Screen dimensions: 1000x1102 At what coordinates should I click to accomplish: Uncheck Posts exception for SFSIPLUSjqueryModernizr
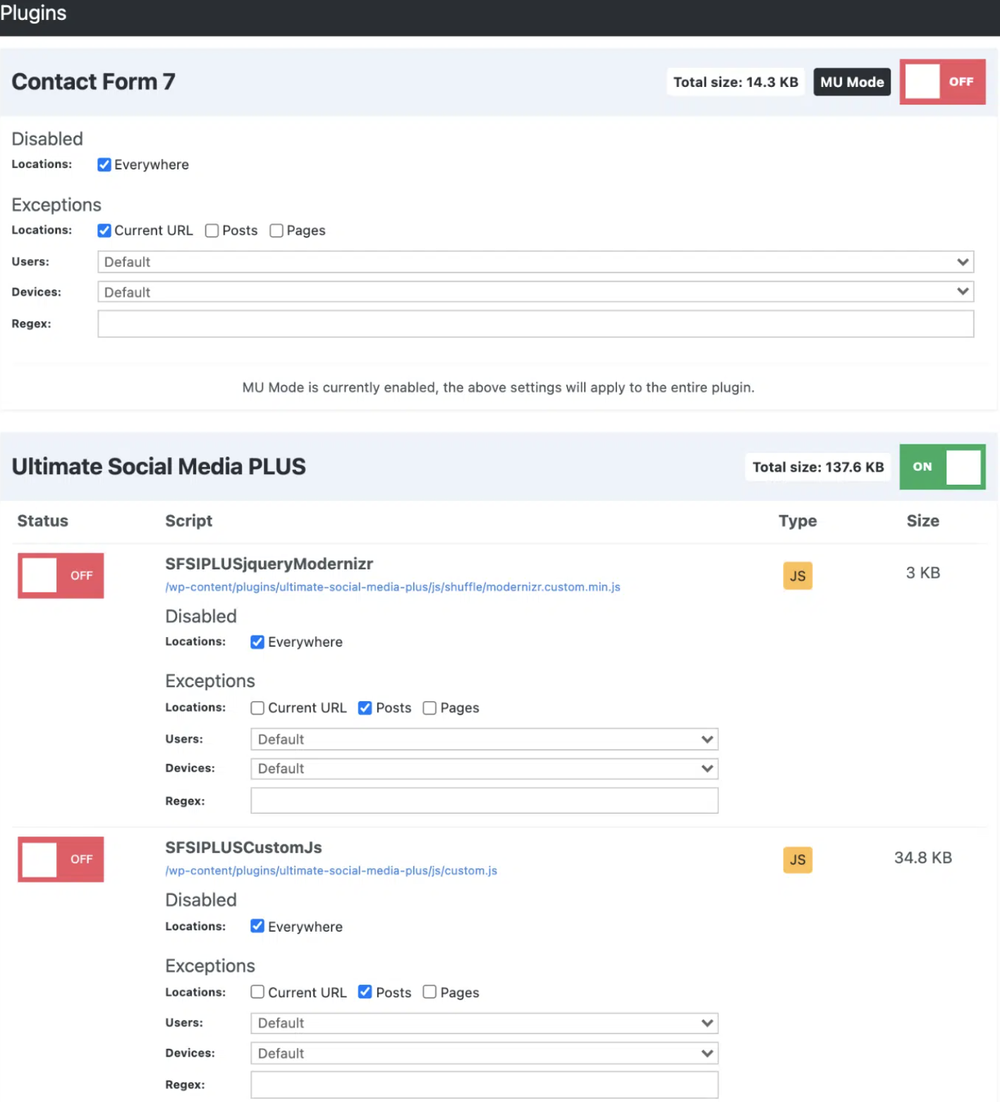click(365, 708)
